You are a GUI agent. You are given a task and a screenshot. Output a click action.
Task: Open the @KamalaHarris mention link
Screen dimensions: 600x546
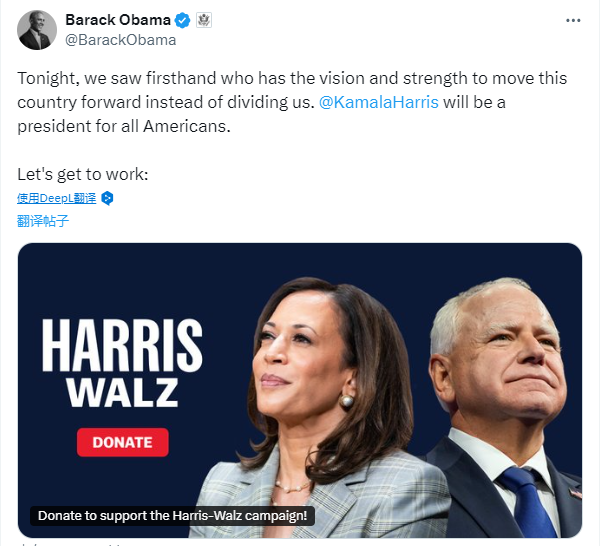pyautogui.click(x=378, y=102)
